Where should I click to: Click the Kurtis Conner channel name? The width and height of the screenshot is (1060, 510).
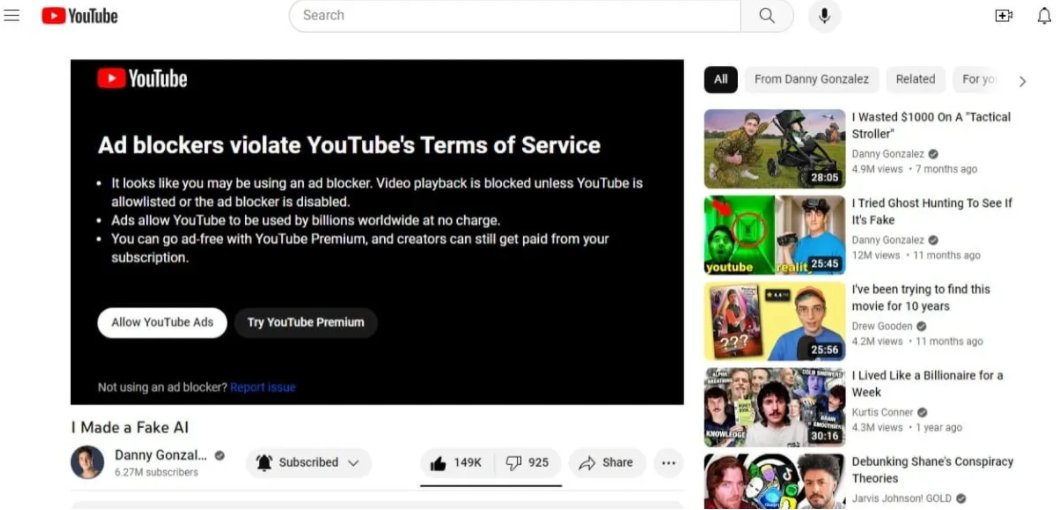882,412
